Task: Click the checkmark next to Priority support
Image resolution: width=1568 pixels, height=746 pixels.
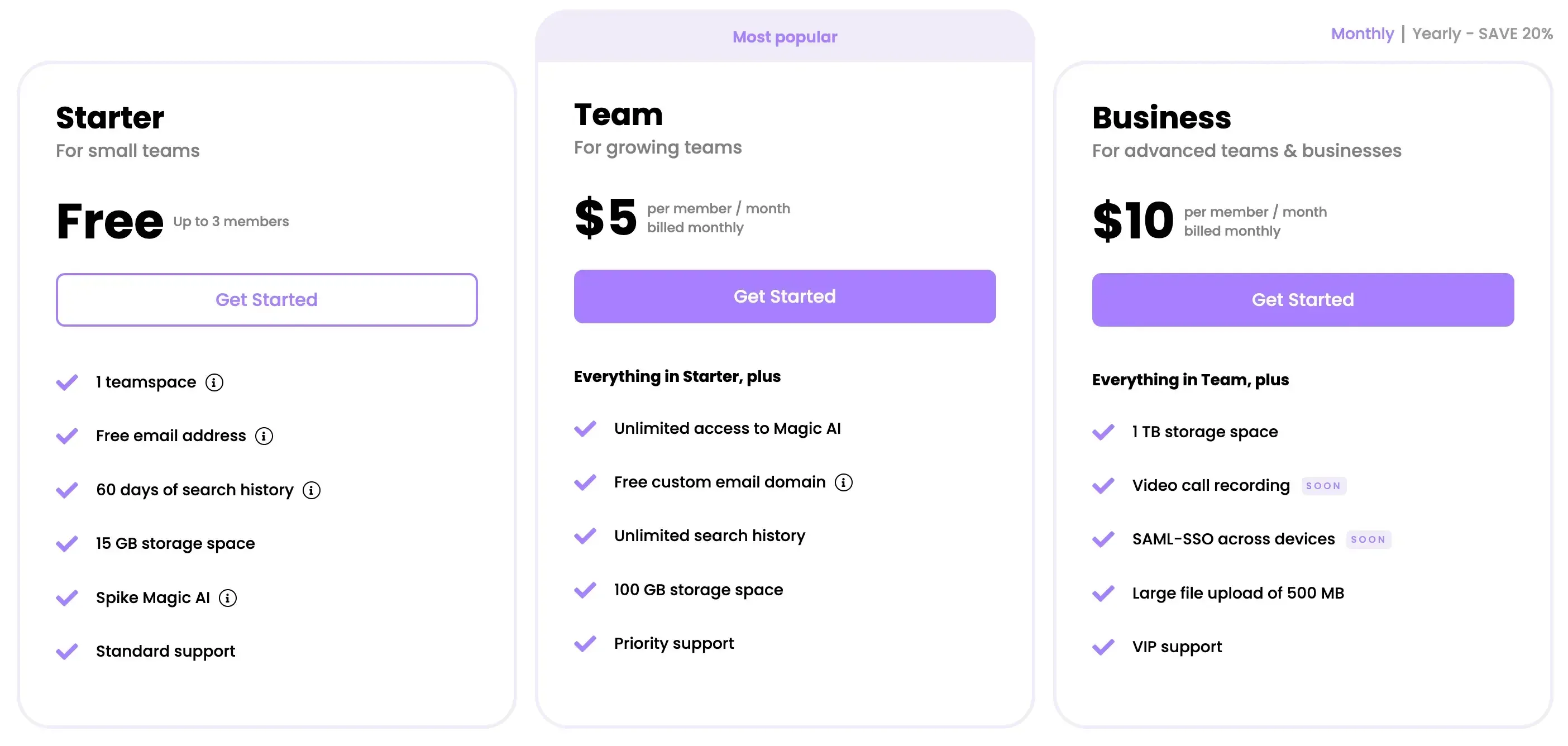Action: coord(586,643)
